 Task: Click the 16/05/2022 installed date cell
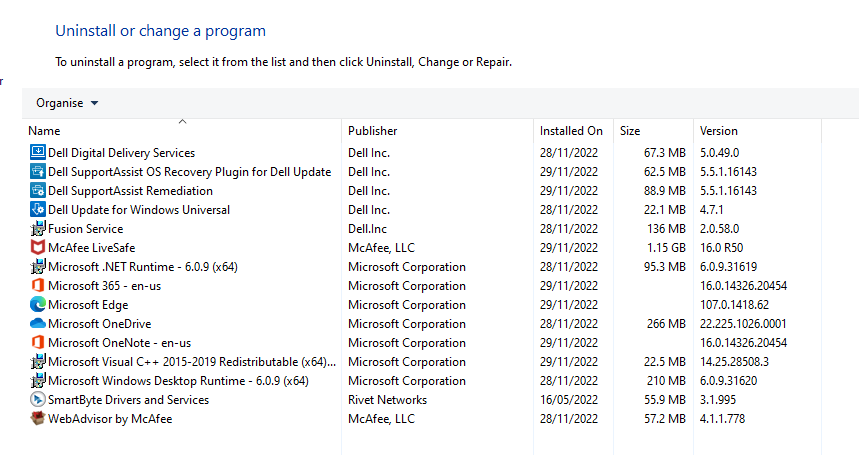pos(569,400)
